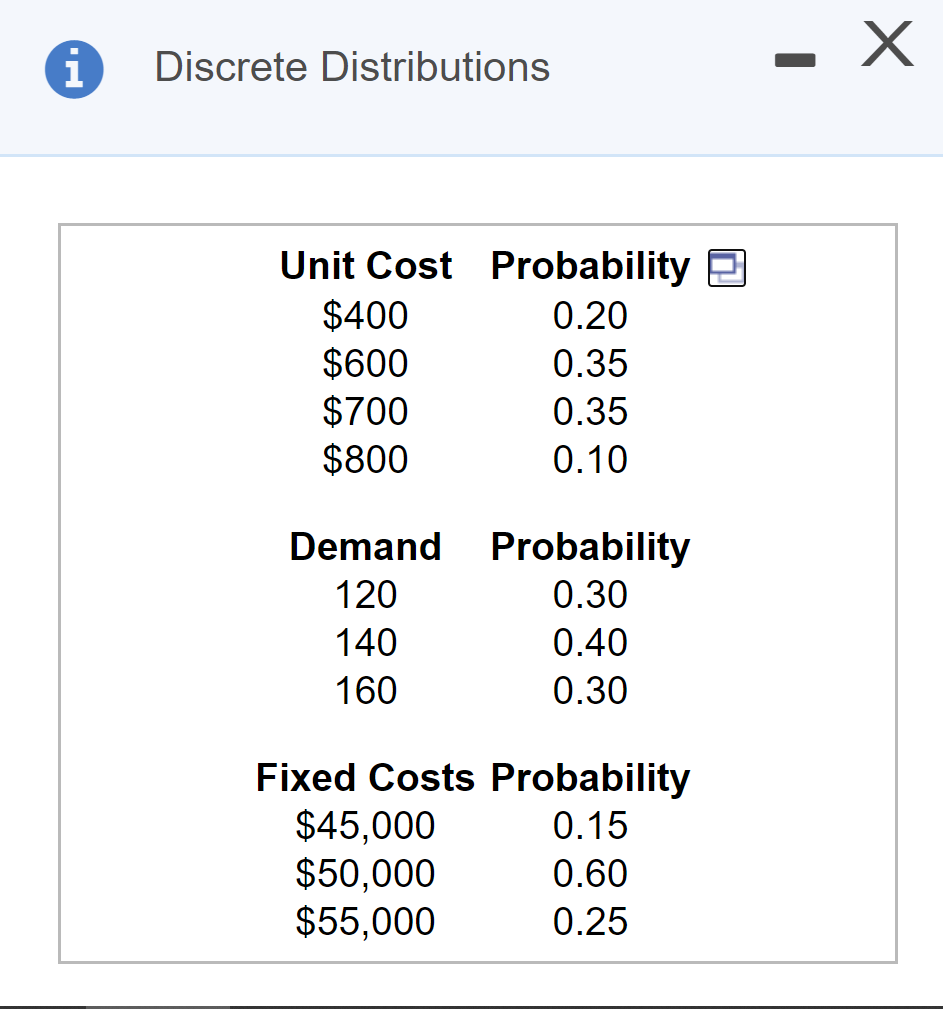Select the $400 unit cost value
Image resolution: width=943 pixels, height=1009 pixels.
pyautogui.click(x=366, y=316)
